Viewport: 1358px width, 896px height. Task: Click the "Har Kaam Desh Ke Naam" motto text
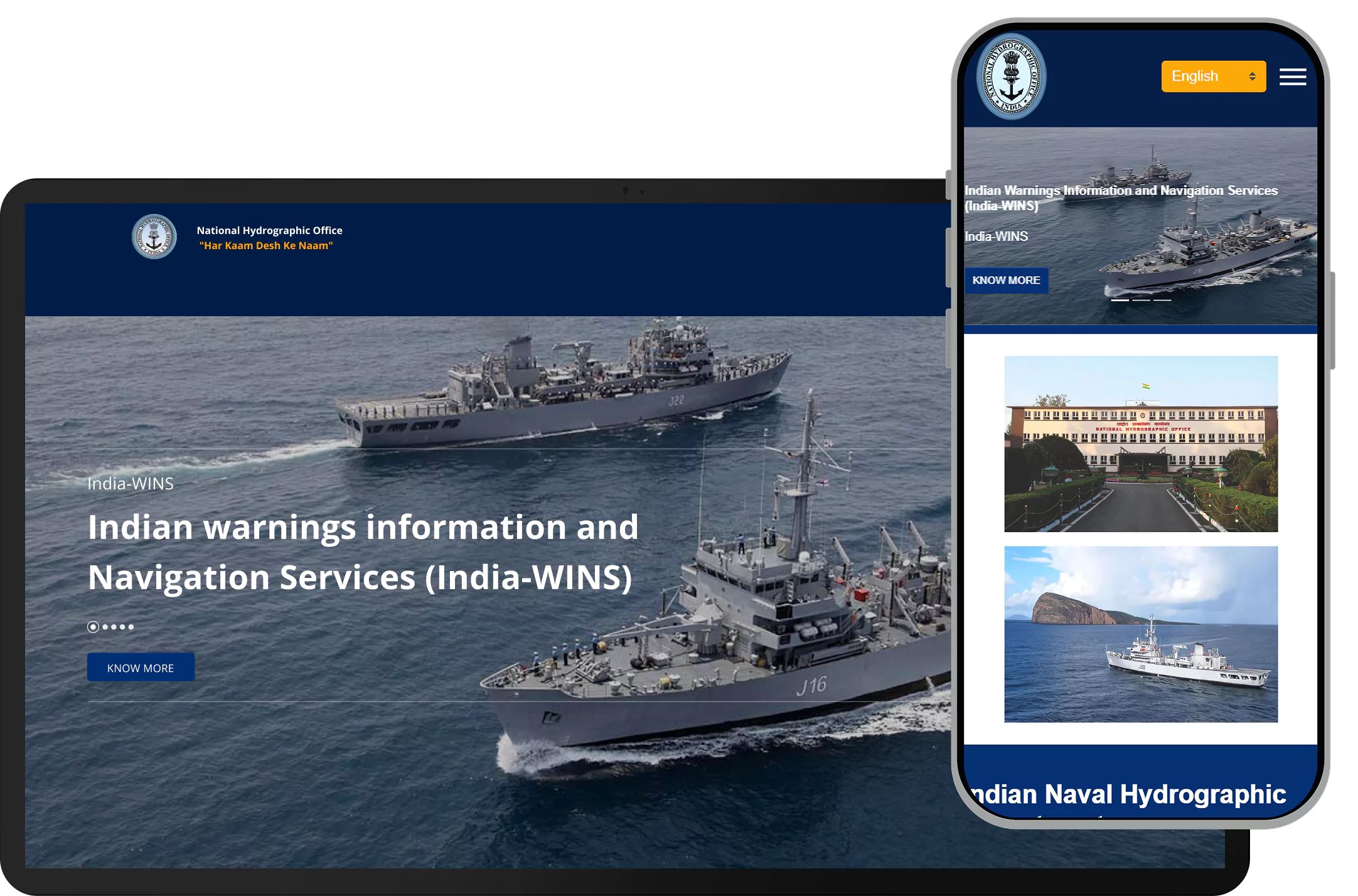(266, 245)
